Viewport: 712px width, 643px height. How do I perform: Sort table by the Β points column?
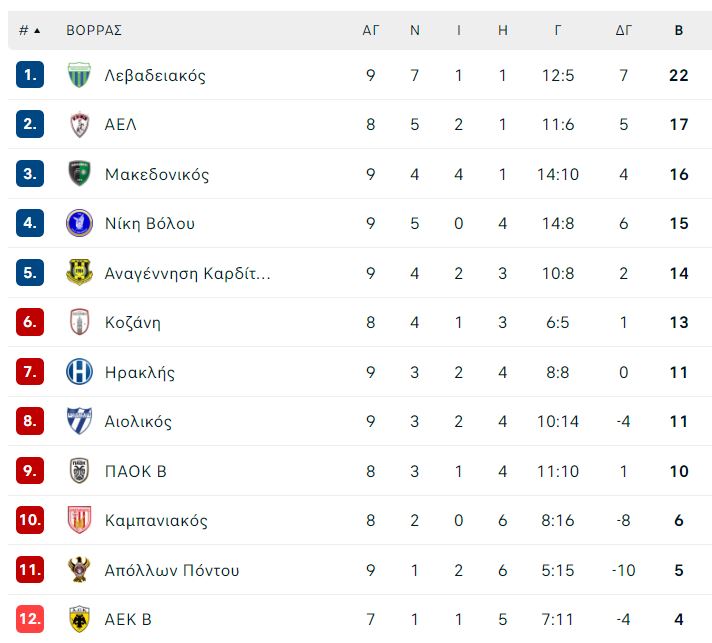[x=679, y=30]
